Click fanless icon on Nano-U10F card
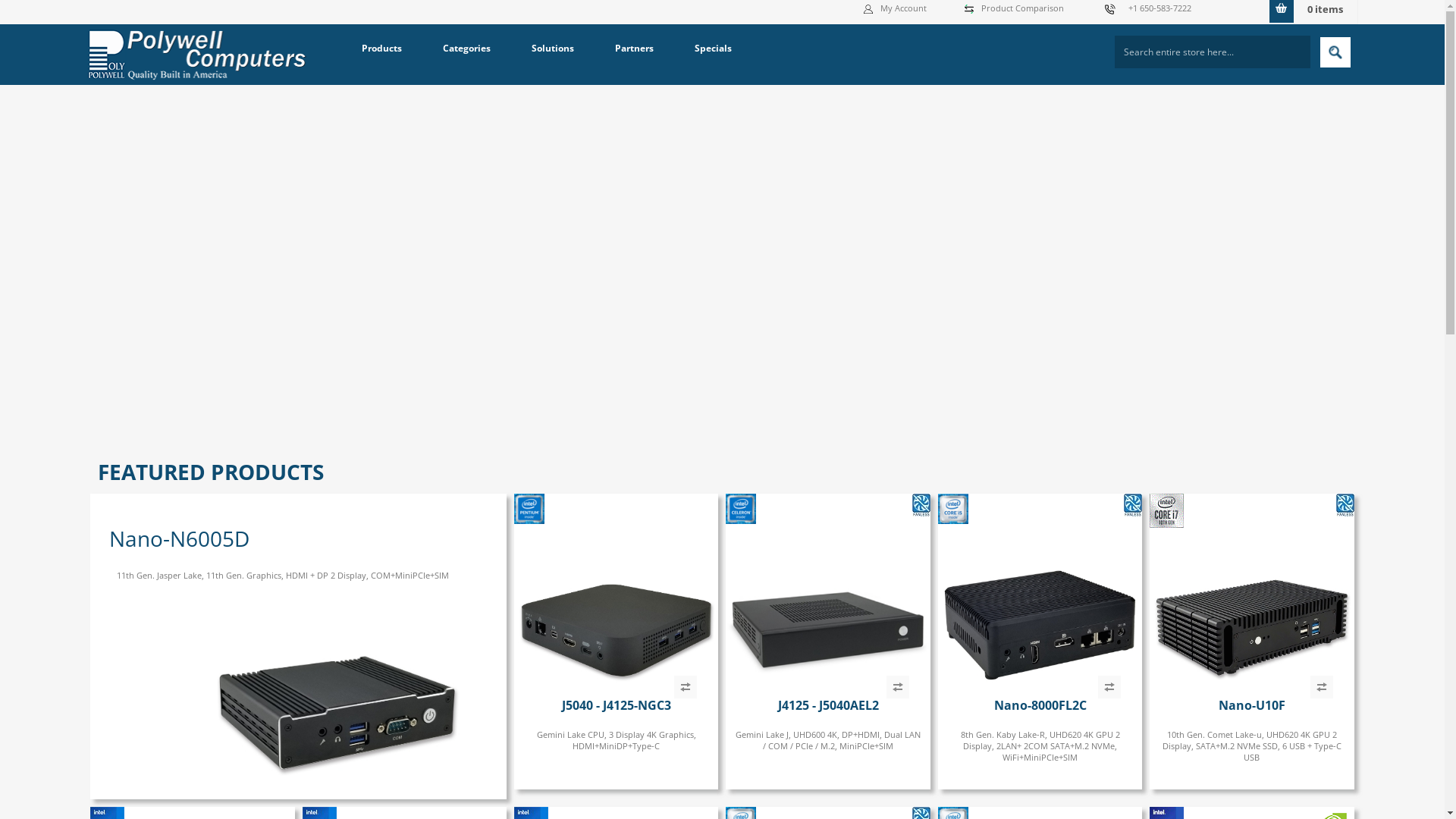Screen dimensions: 1456x819 point(1345,505)
